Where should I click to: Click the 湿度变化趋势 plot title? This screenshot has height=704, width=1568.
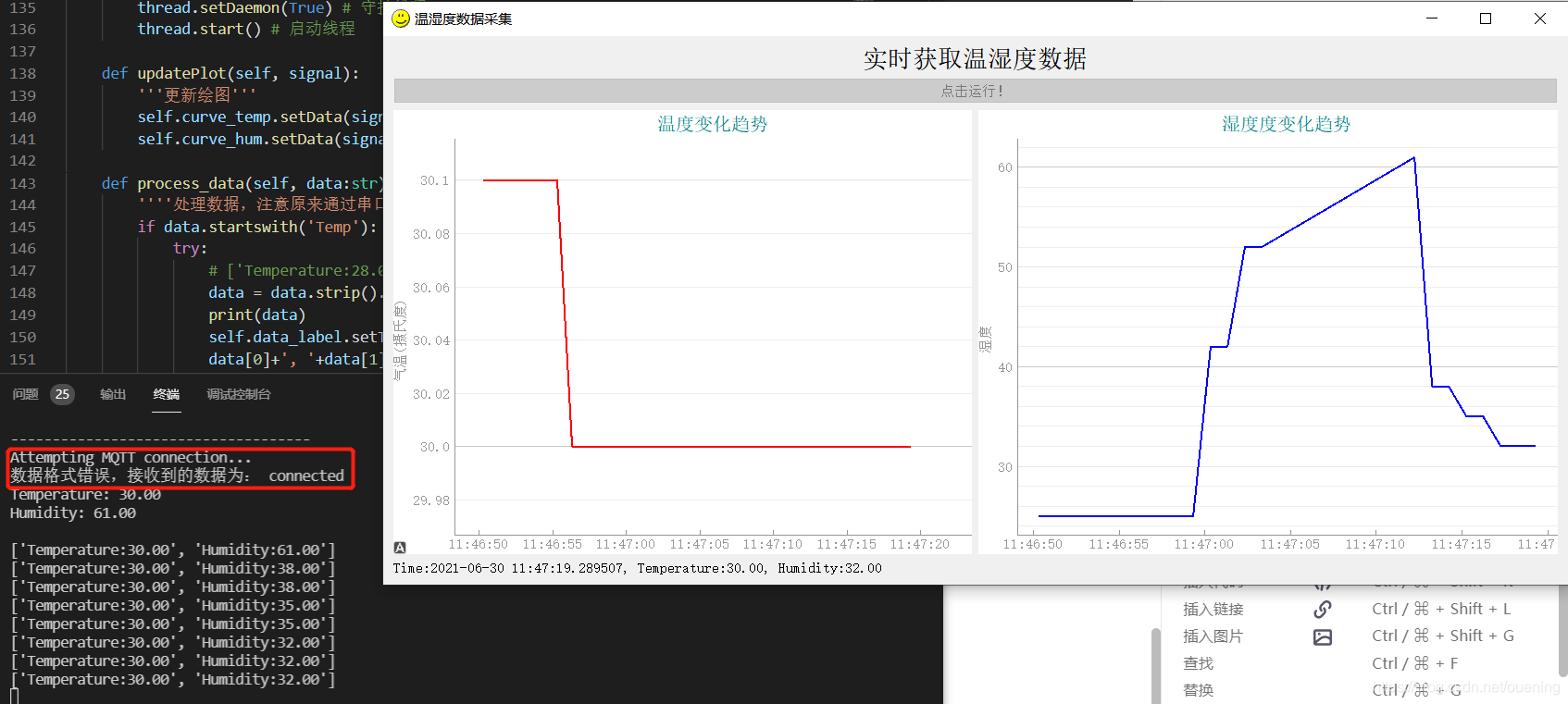click(1286, 124)
